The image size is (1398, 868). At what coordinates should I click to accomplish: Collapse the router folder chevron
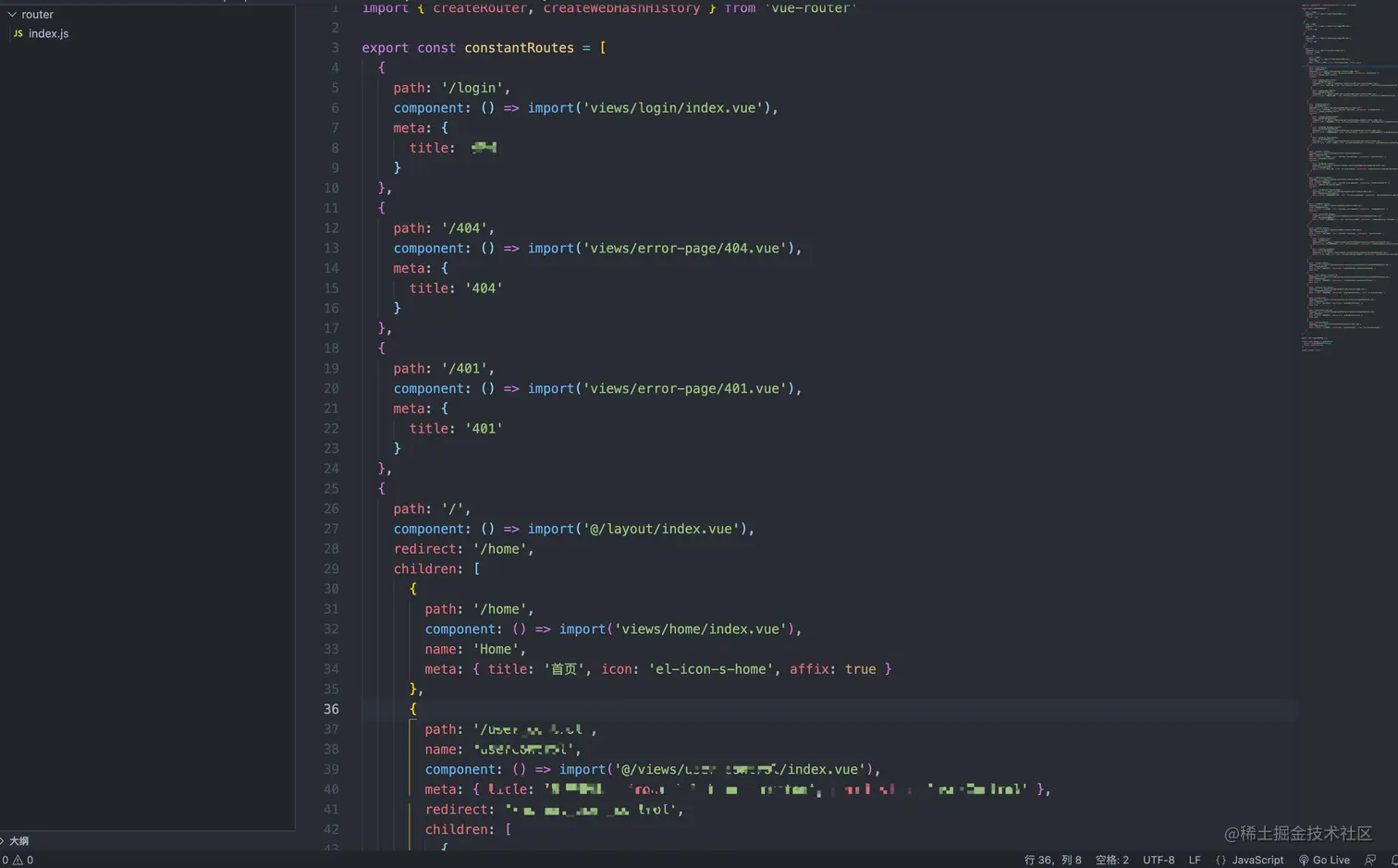pos(12,15)
